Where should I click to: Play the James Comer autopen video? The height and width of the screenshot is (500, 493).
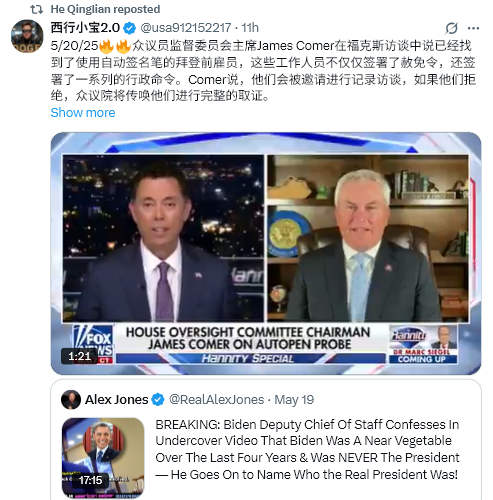(266, 253)
